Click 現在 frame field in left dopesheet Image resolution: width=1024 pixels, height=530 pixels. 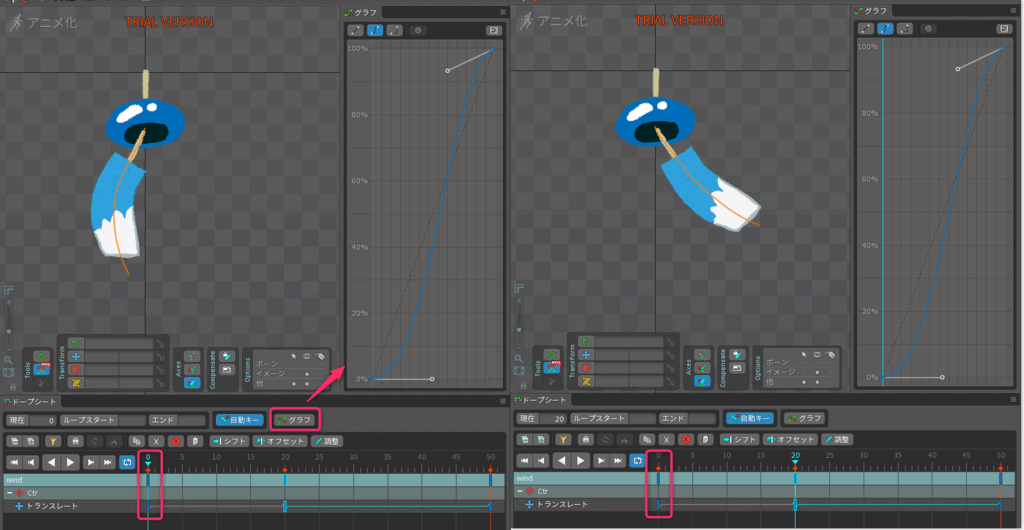click(32, 420)
